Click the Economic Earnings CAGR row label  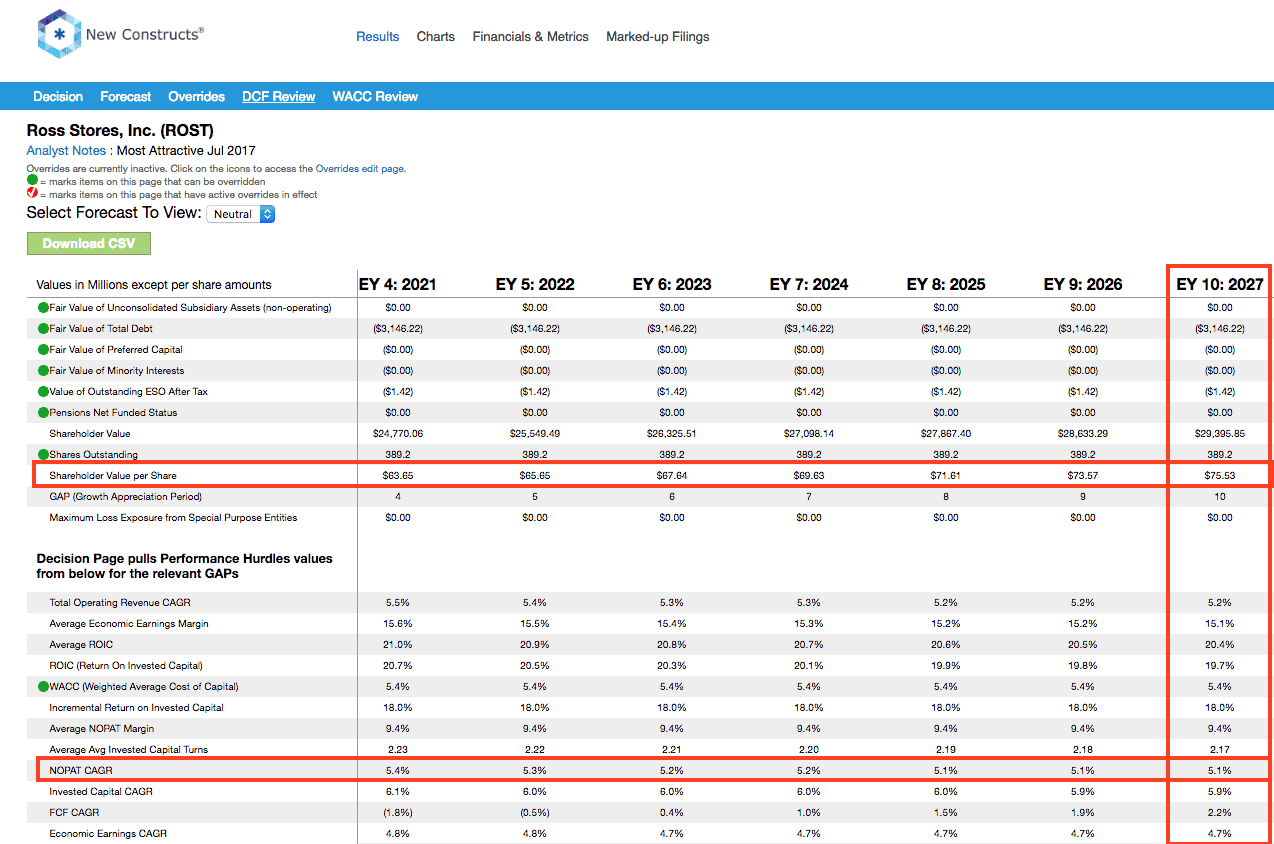pyautogui.click(x=108, y=833)
